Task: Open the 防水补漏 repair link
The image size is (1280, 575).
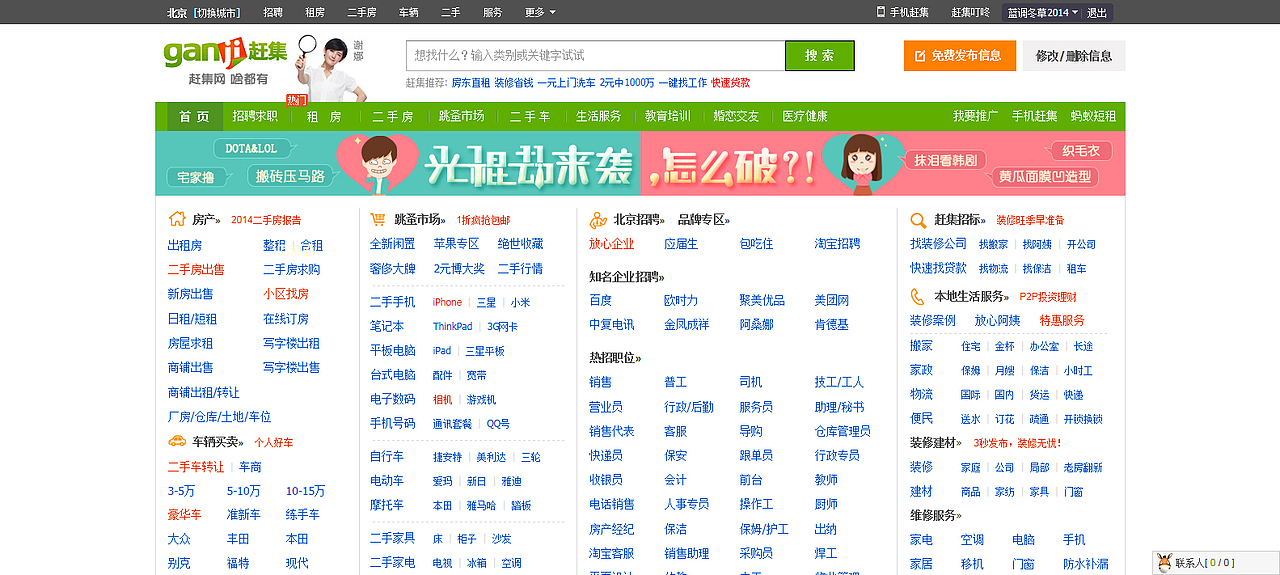Action: tap(1086, 563)
